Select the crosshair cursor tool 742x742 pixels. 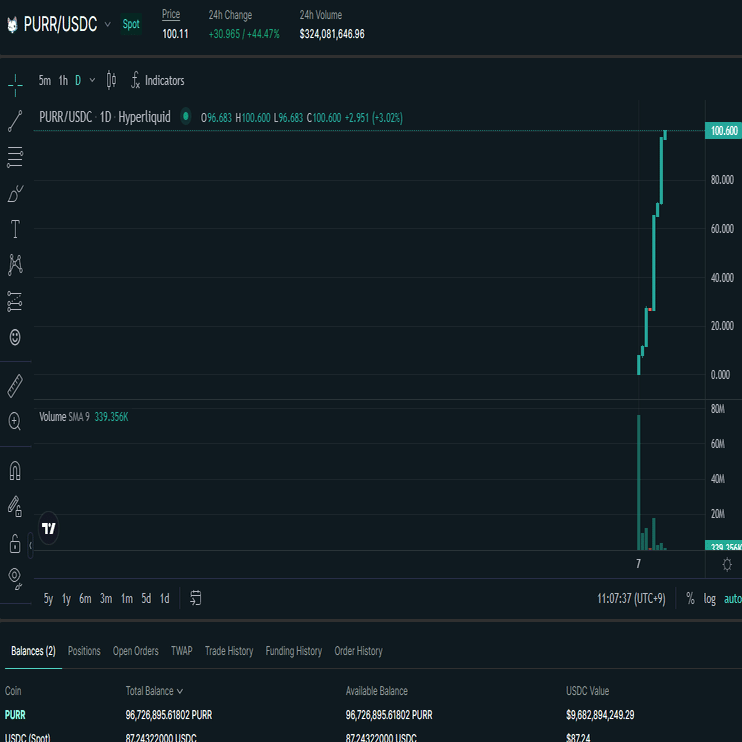pyautogui.click(x=15, y=85)
